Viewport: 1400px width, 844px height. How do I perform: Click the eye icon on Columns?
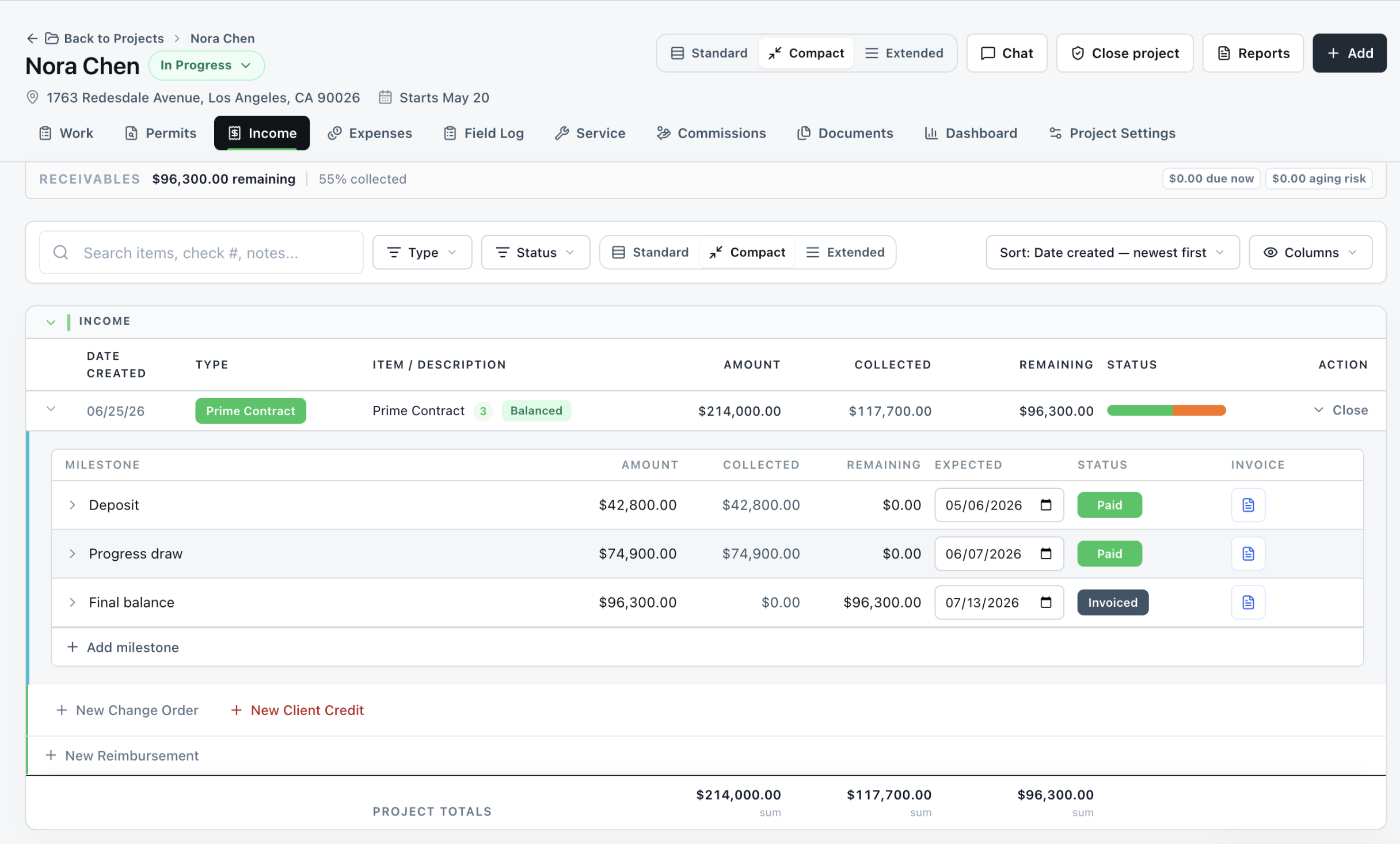pyautogui.click(x=1270, y=252)
